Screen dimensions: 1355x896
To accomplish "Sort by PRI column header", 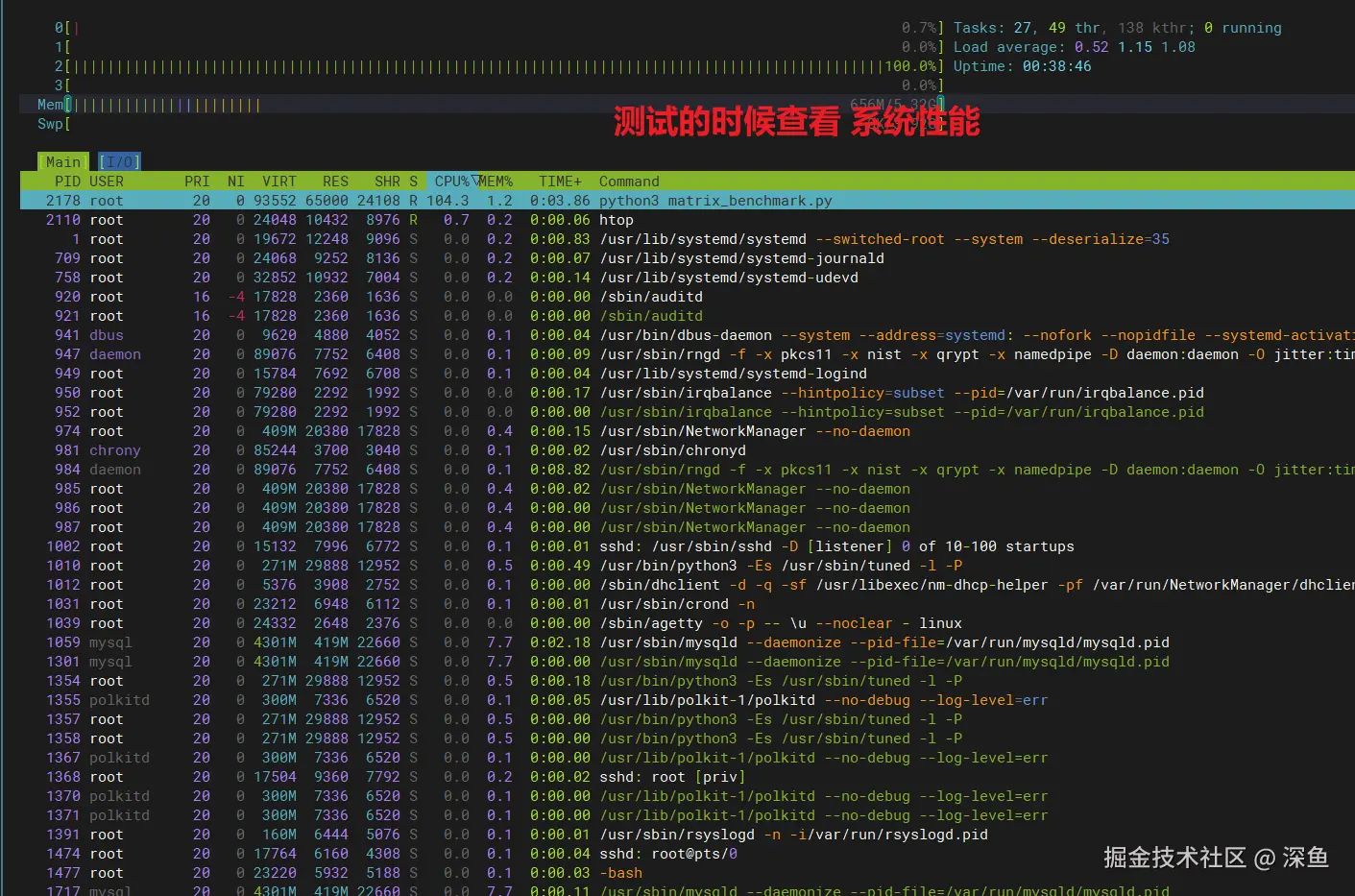I will tap(197, 182).
